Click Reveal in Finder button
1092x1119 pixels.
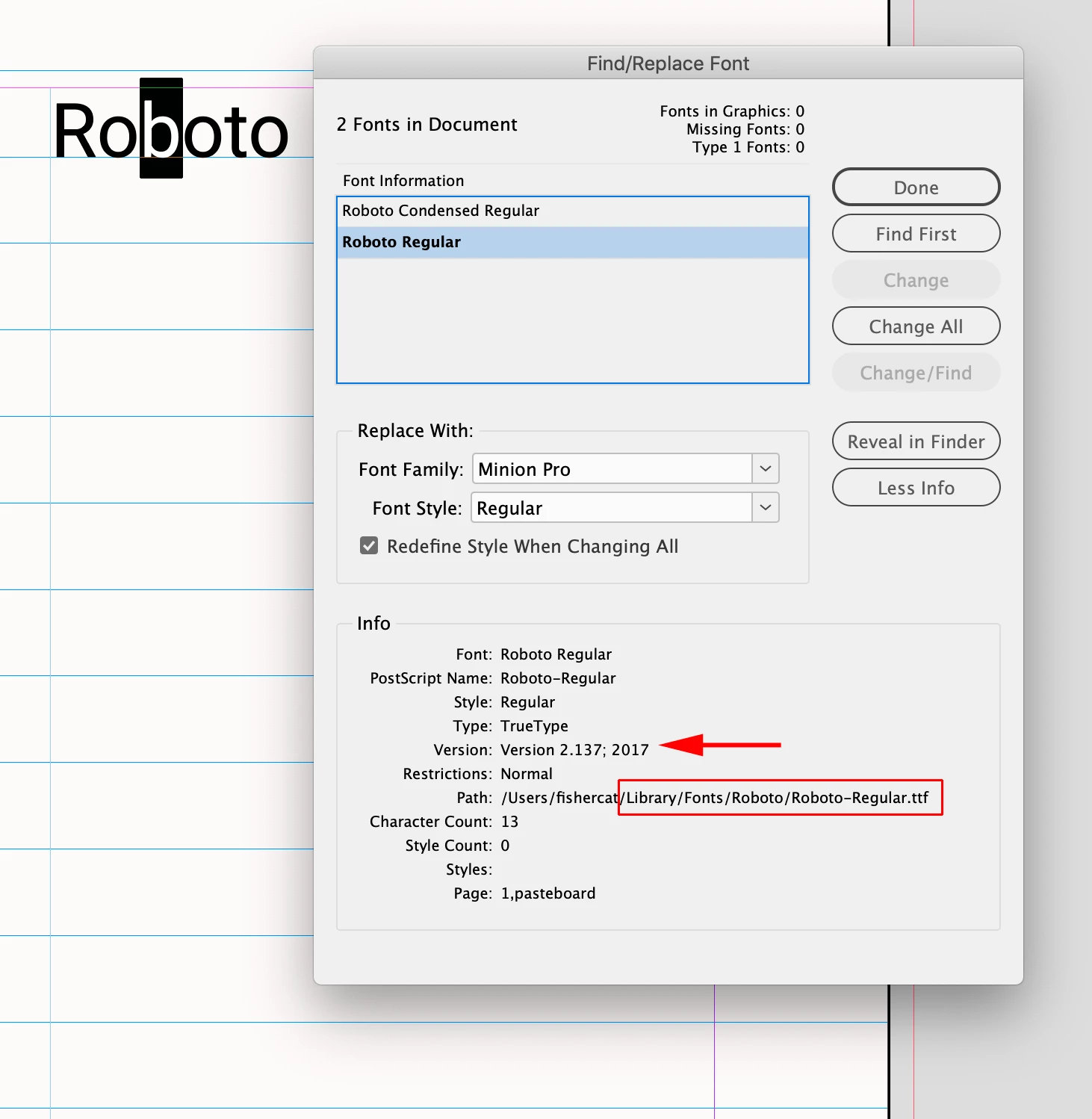tap(916, 441)
